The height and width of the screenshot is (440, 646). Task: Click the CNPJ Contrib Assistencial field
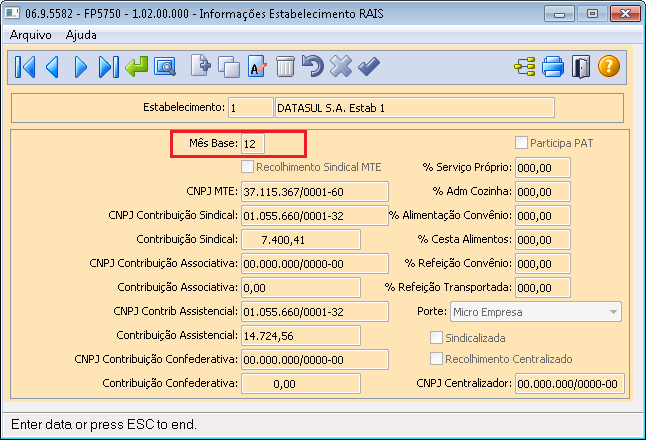pyautogui.click(x=315, y=311)
